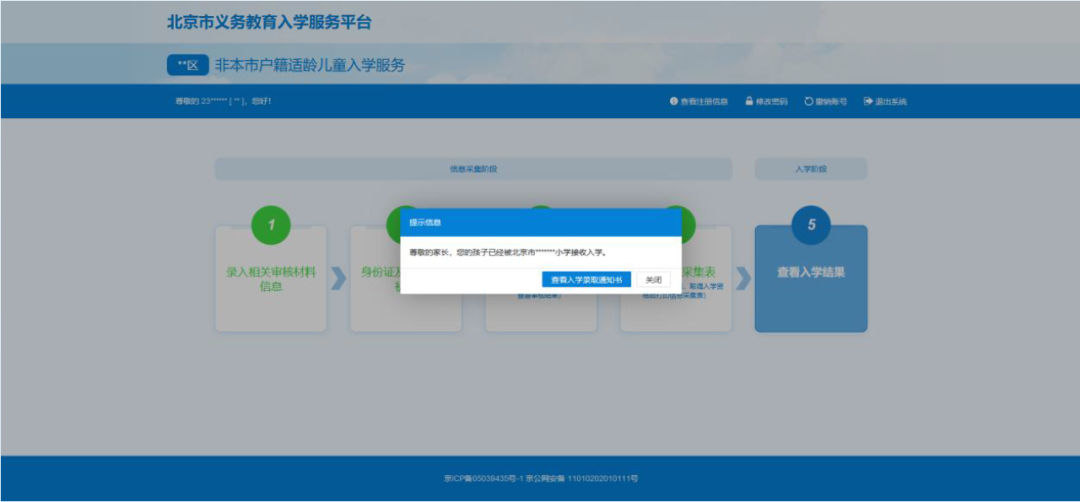
Task: Click the lock icon for 修改密码
Action: (749, 101)
